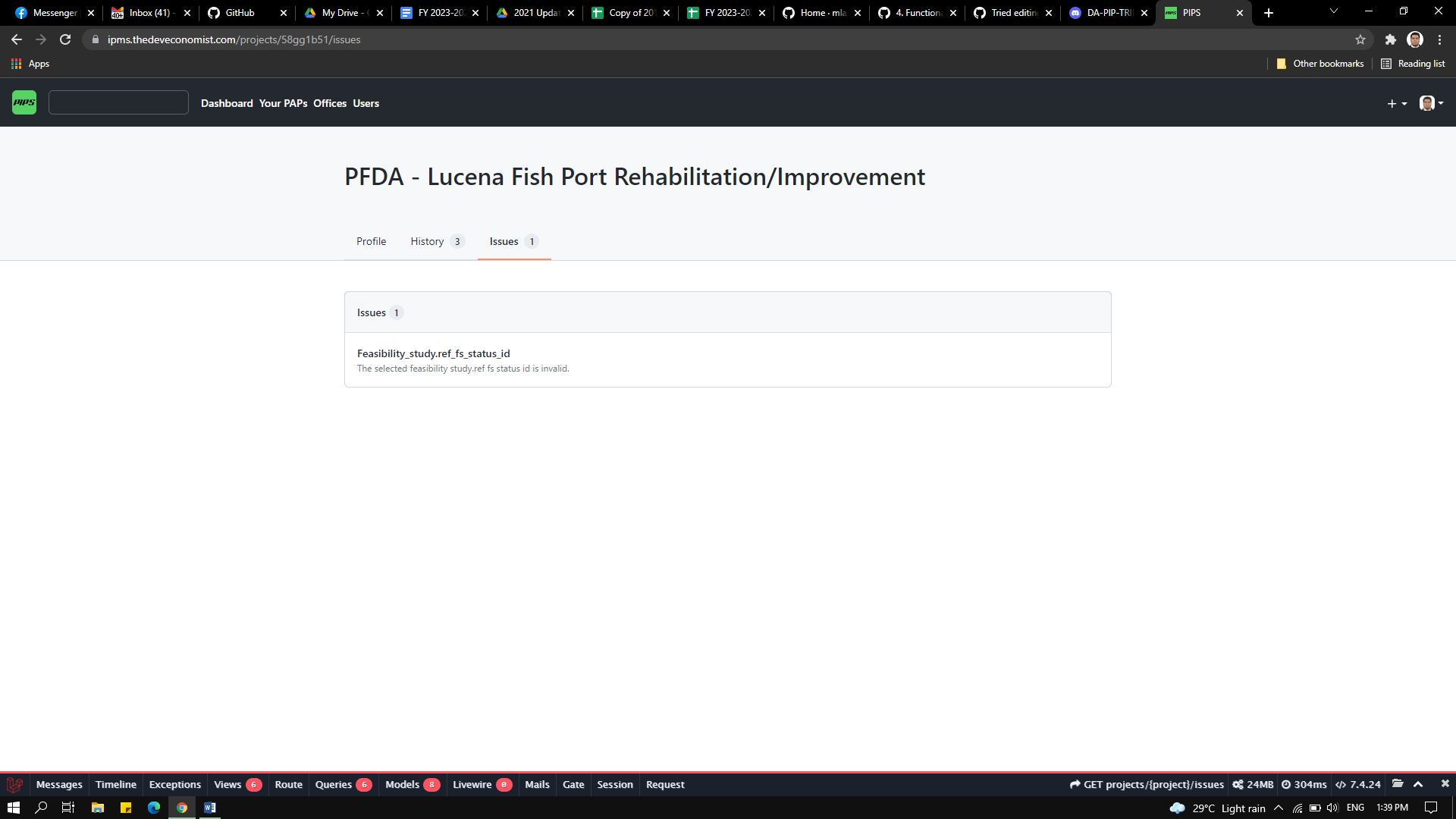The height and width of the screenshot is (819, 1456).
Task: Switch to the Profile tab
Action: tap(371, 241)
